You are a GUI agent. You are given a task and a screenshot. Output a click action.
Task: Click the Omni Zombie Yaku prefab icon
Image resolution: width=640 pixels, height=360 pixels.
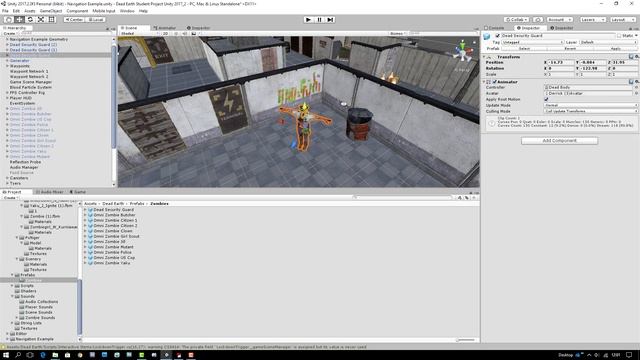[91, 263]
